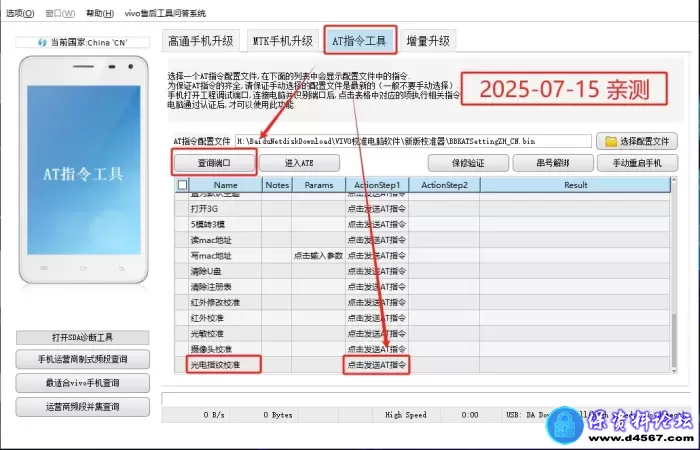Toggle the select-all checkbox in table header
This screenshot has height=450, width=700.
pyautogui.click(x=182, y=185)
